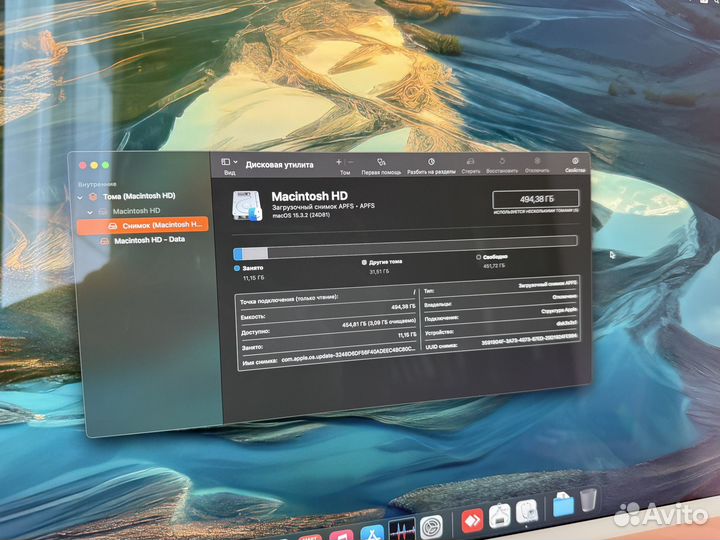The height and width of the screenshot is (540, 720).
Task: Add a volume with the plus icon
Action: (x=339, y=162)
